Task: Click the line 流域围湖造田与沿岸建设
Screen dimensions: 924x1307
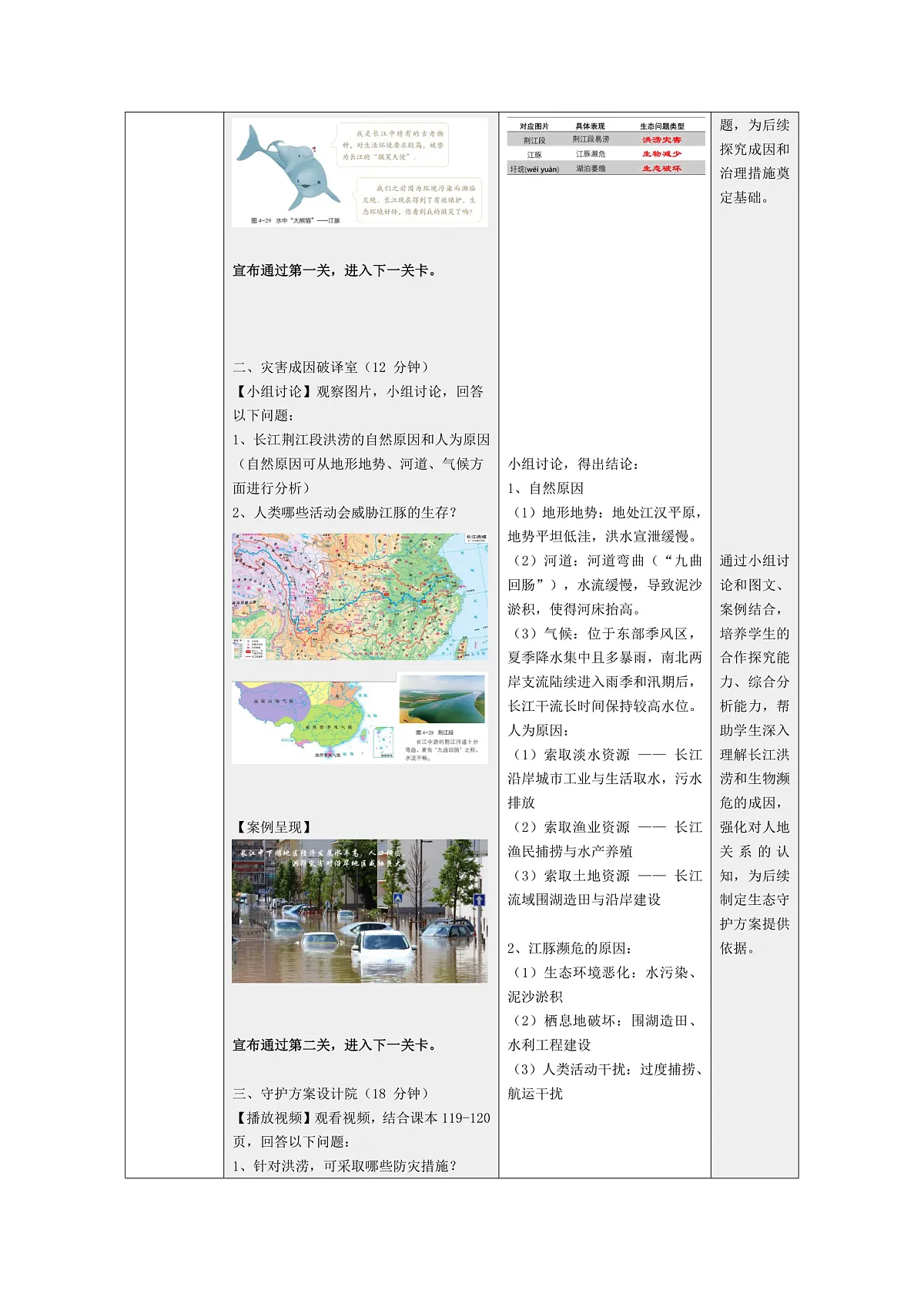Action: tap(584, 900)
